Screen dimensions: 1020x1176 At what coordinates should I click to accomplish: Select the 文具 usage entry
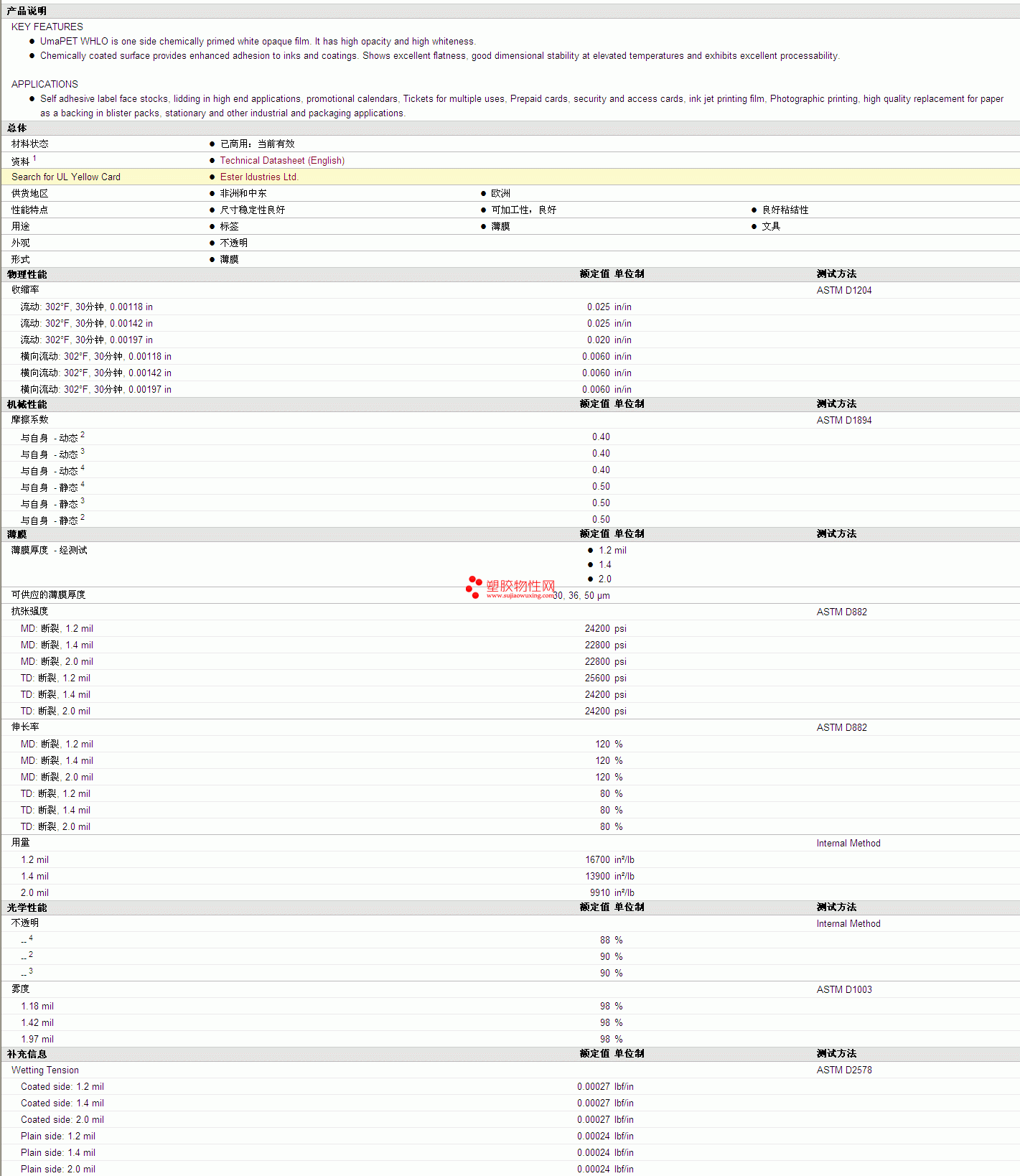point(772,227)
